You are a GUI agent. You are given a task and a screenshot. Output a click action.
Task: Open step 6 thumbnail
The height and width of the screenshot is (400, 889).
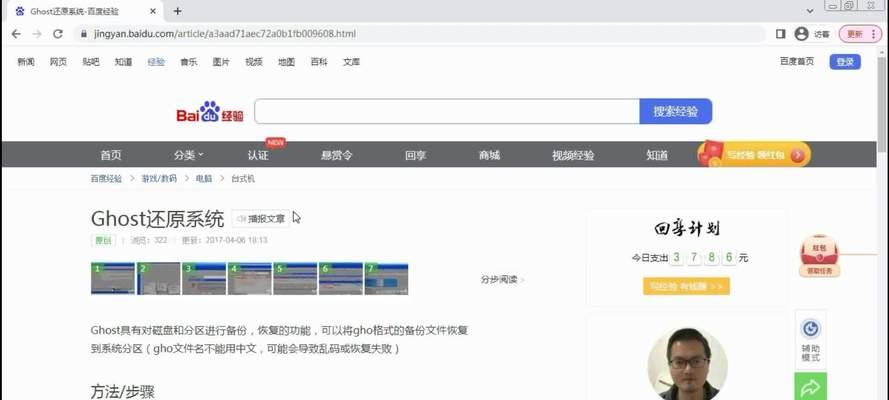[341, 279]
